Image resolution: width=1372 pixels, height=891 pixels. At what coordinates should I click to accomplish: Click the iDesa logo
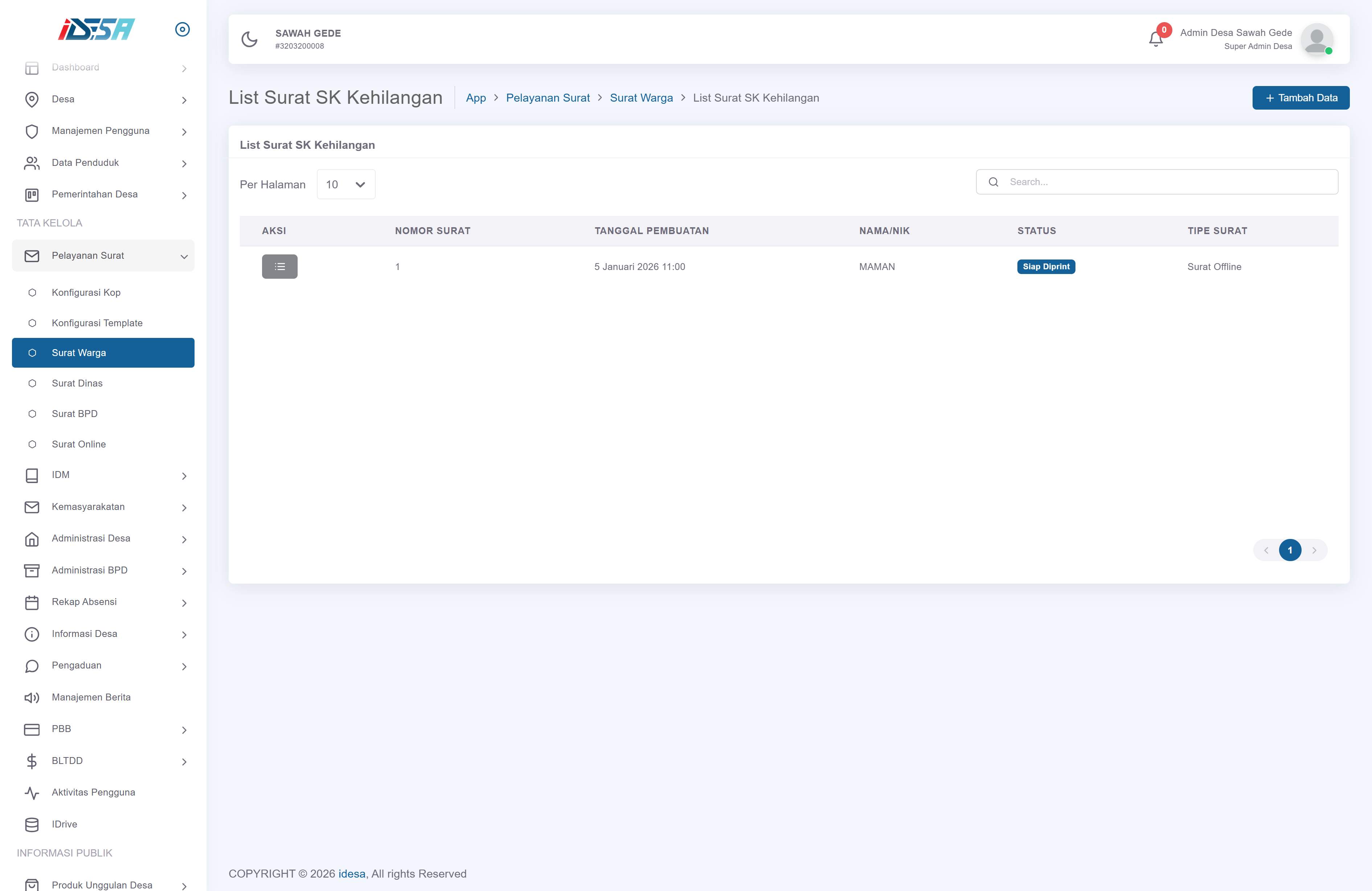pos(96,29)
